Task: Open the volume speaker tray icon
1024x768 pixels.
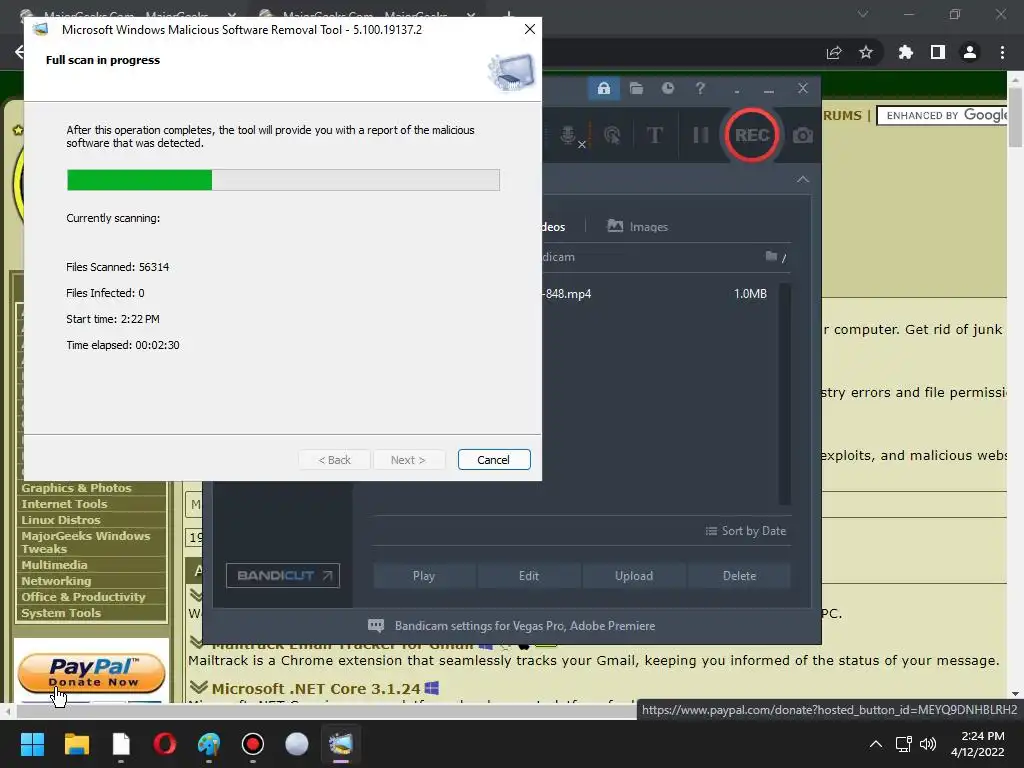Action: click(x=927, y=744)
